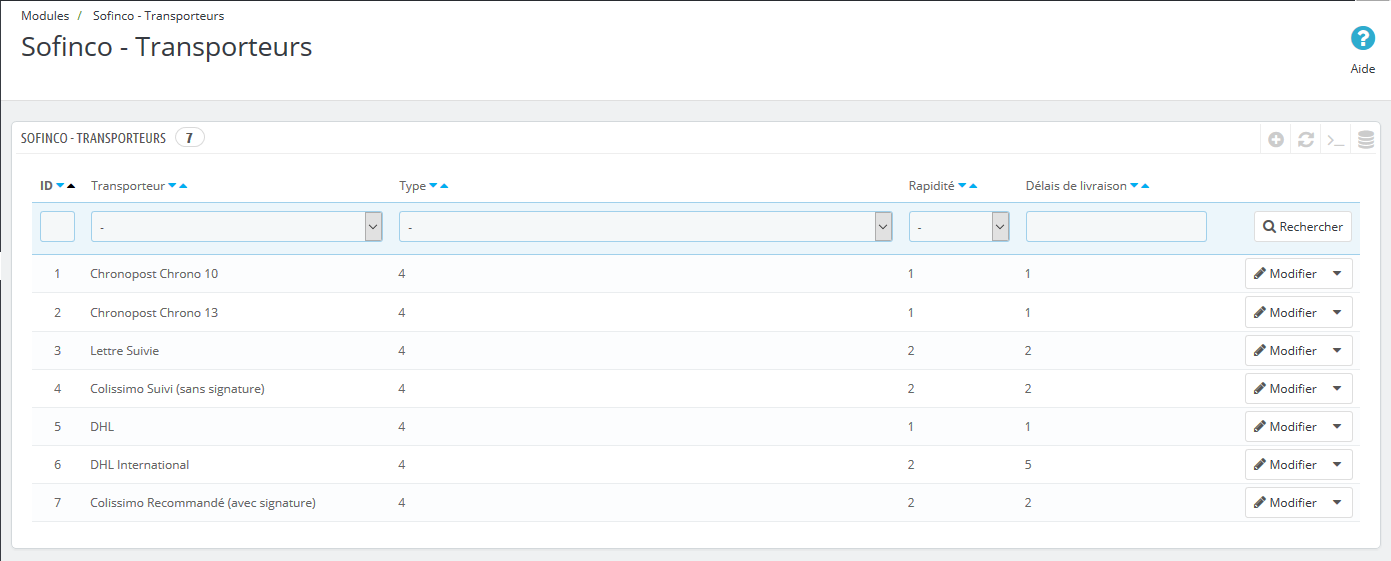1391x561 pixels.
Task: Open the Aide help icon
Action: (1362, 39)
